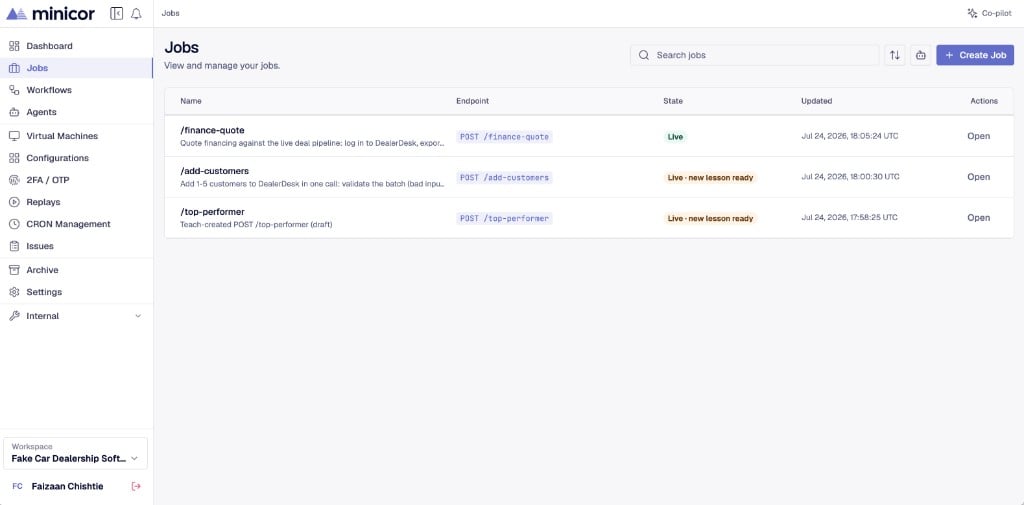Click the POST /finance-quote endpoint badge
Viewport: 1024px width, 505px height.
[504, 137]
